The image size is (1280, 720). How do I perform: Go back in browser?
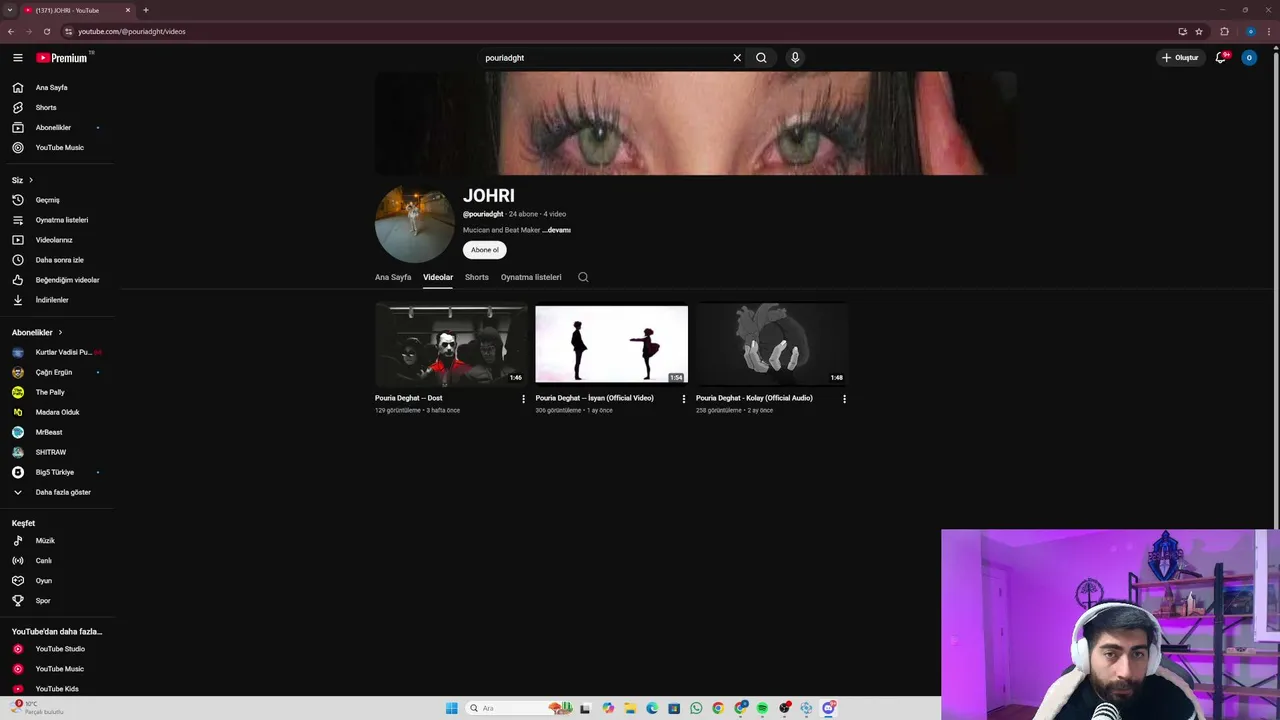pos(11,31)
